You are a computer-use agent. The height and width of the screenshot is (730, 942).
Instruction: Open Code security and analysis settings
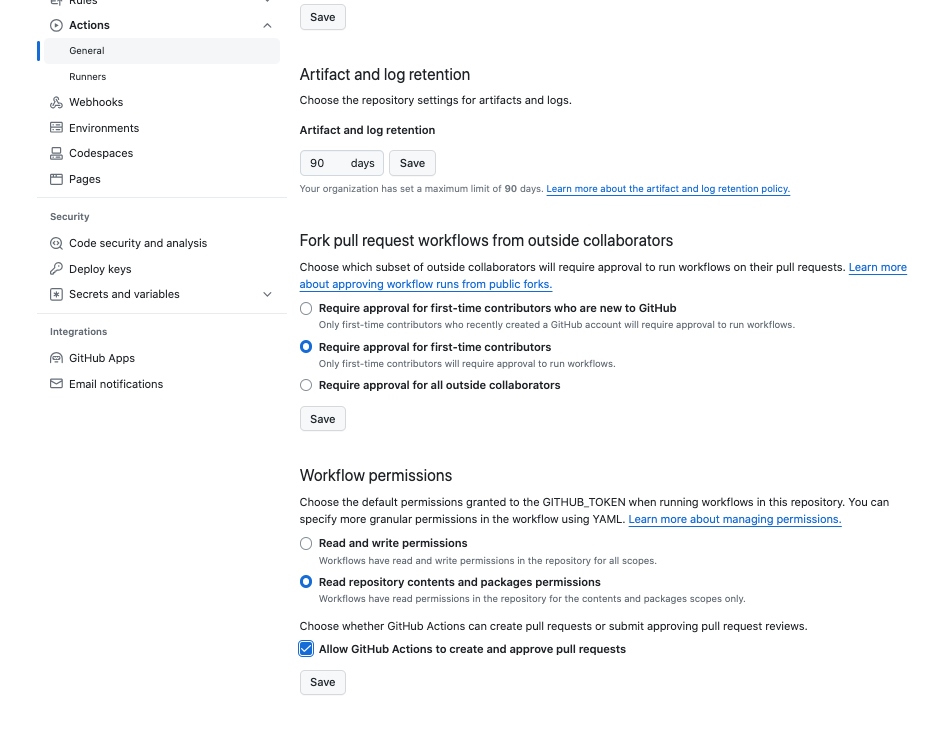pos(137,243)
